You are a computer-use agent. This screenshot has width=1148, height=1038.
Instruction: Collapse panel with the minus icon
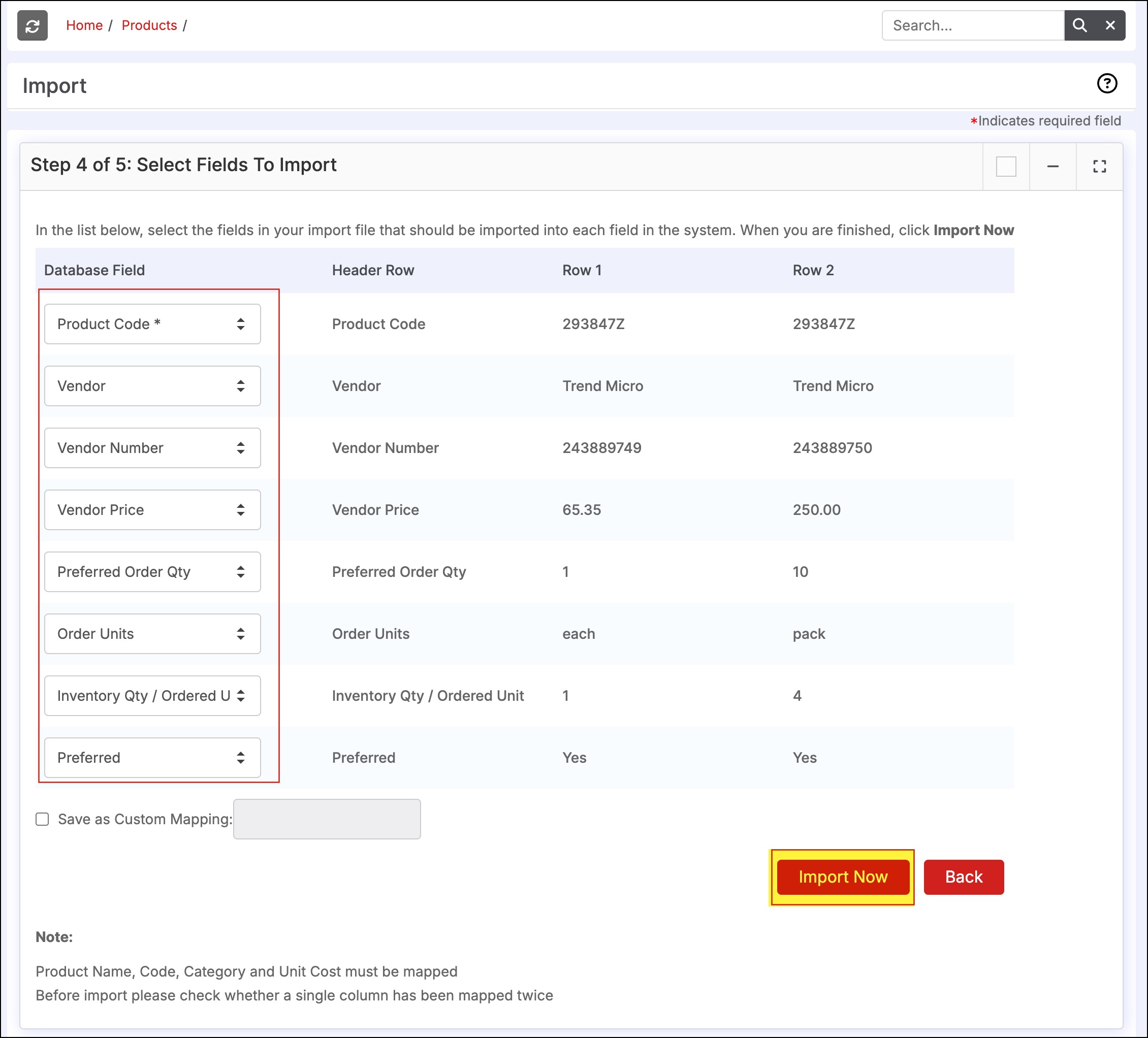point(1053,167)
